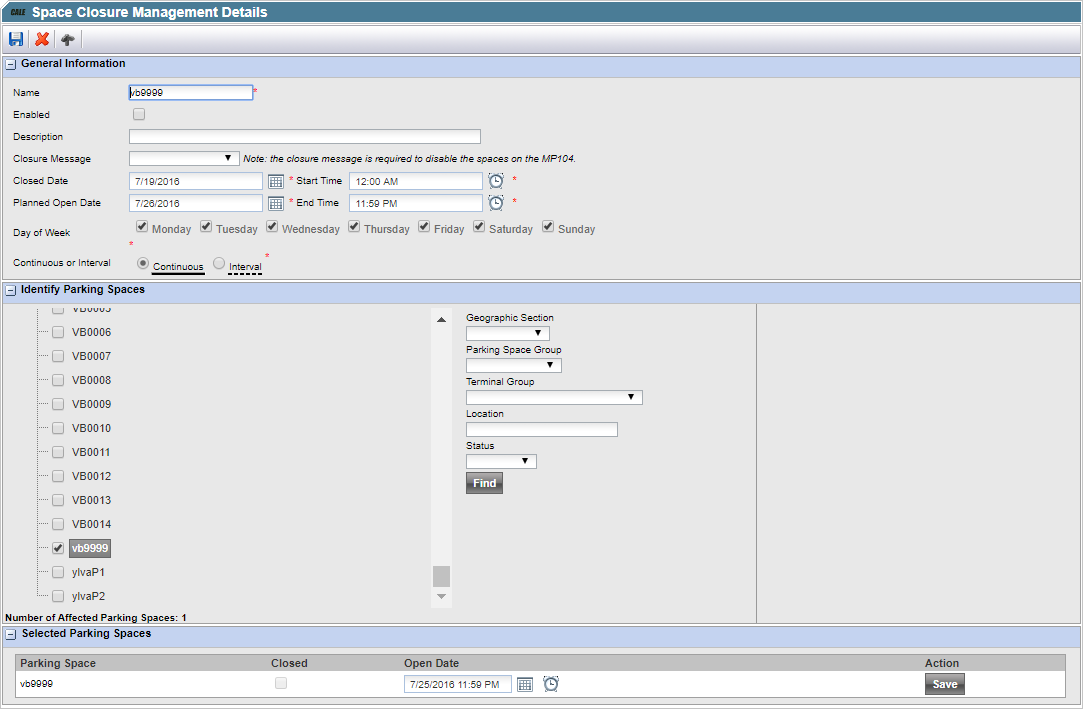The width and height of the screenshot is (1083, 709).
Task: Click the red X delete toolbar icon
Action: (x=42, y=39)
